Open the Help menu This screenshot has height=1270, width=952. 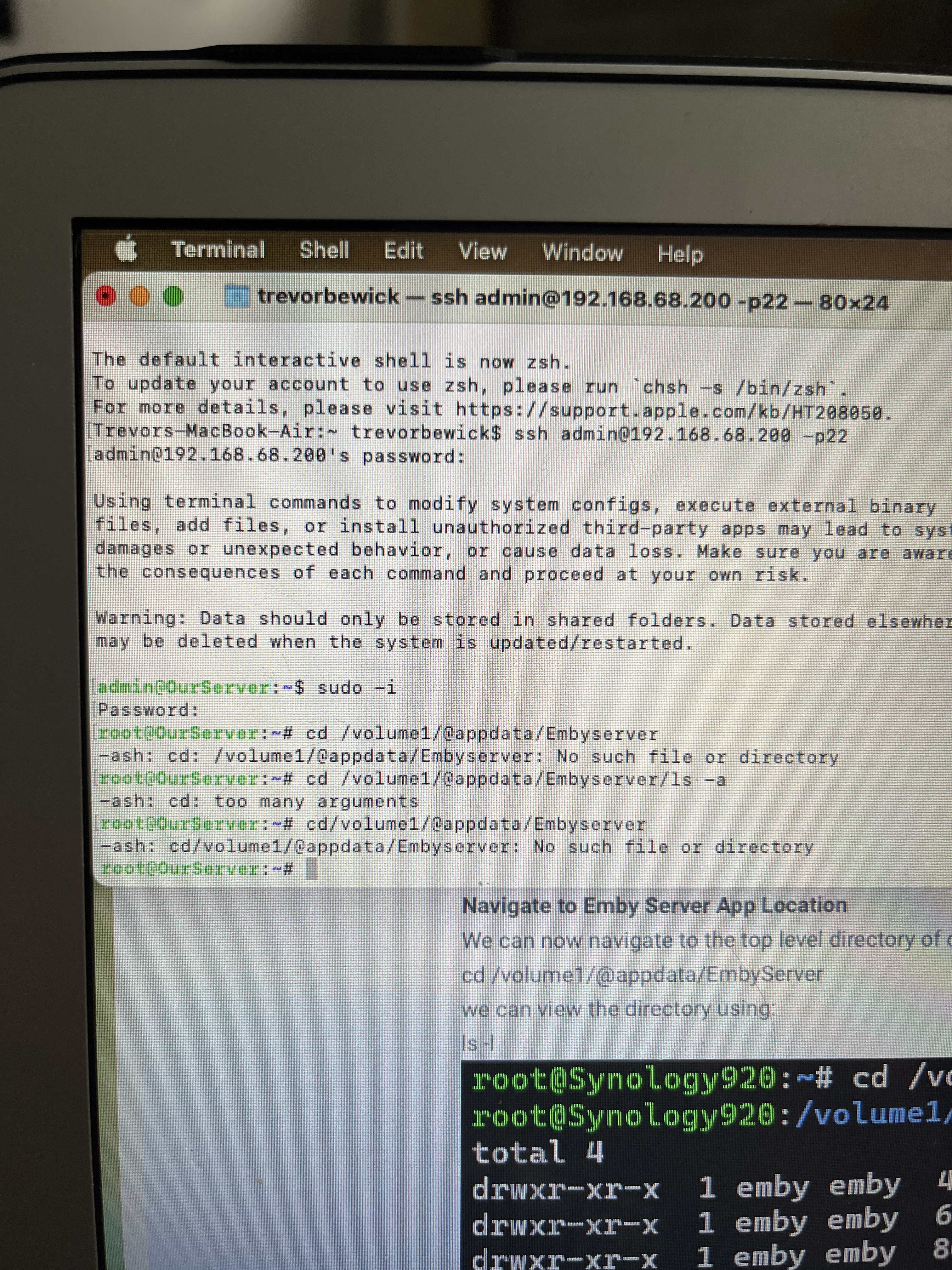coord(680,254)
